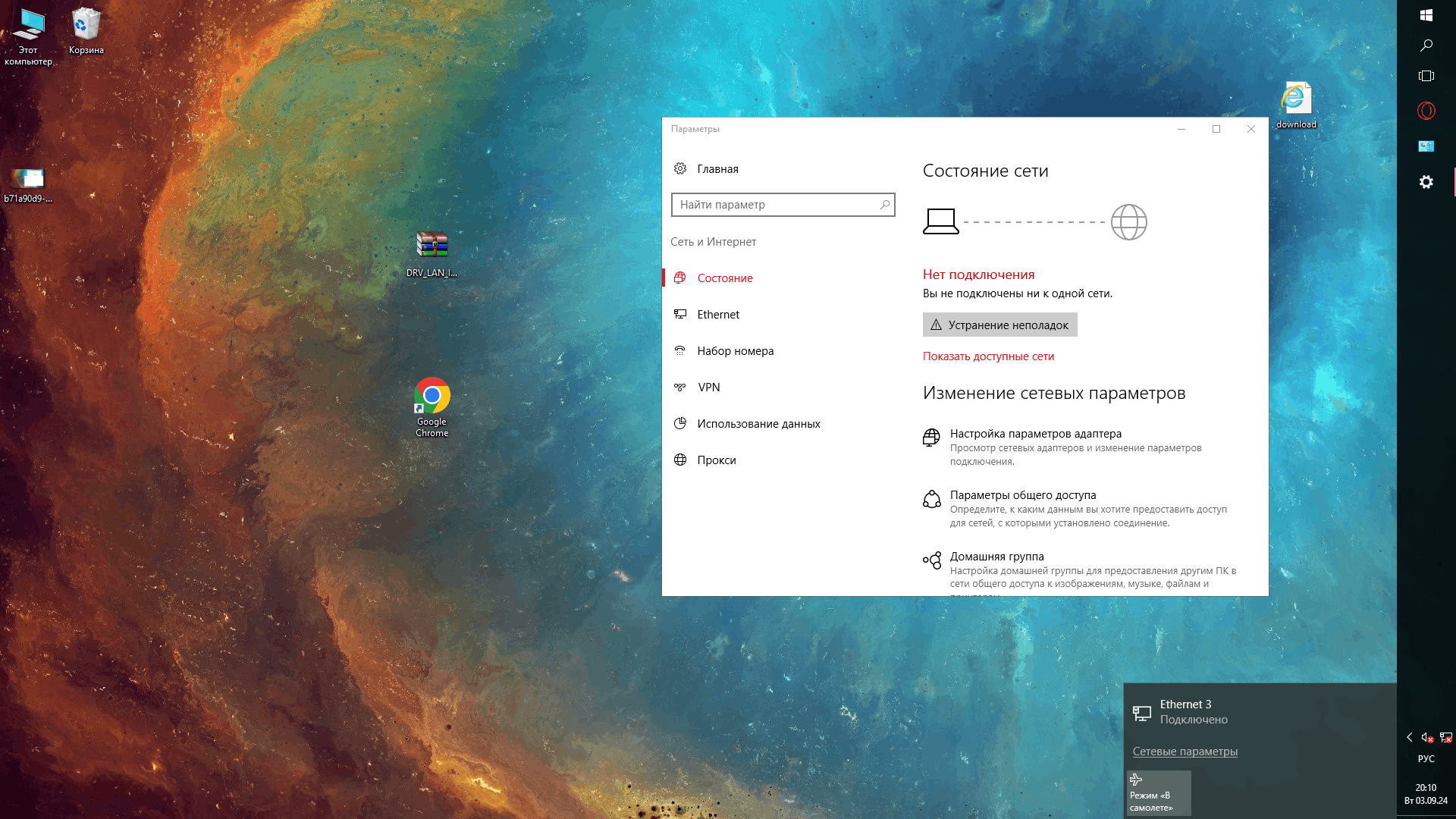This screenshot has height=819, width=1456.
Task: Go to the VPN settings section
Action: [x=708, y=388]
